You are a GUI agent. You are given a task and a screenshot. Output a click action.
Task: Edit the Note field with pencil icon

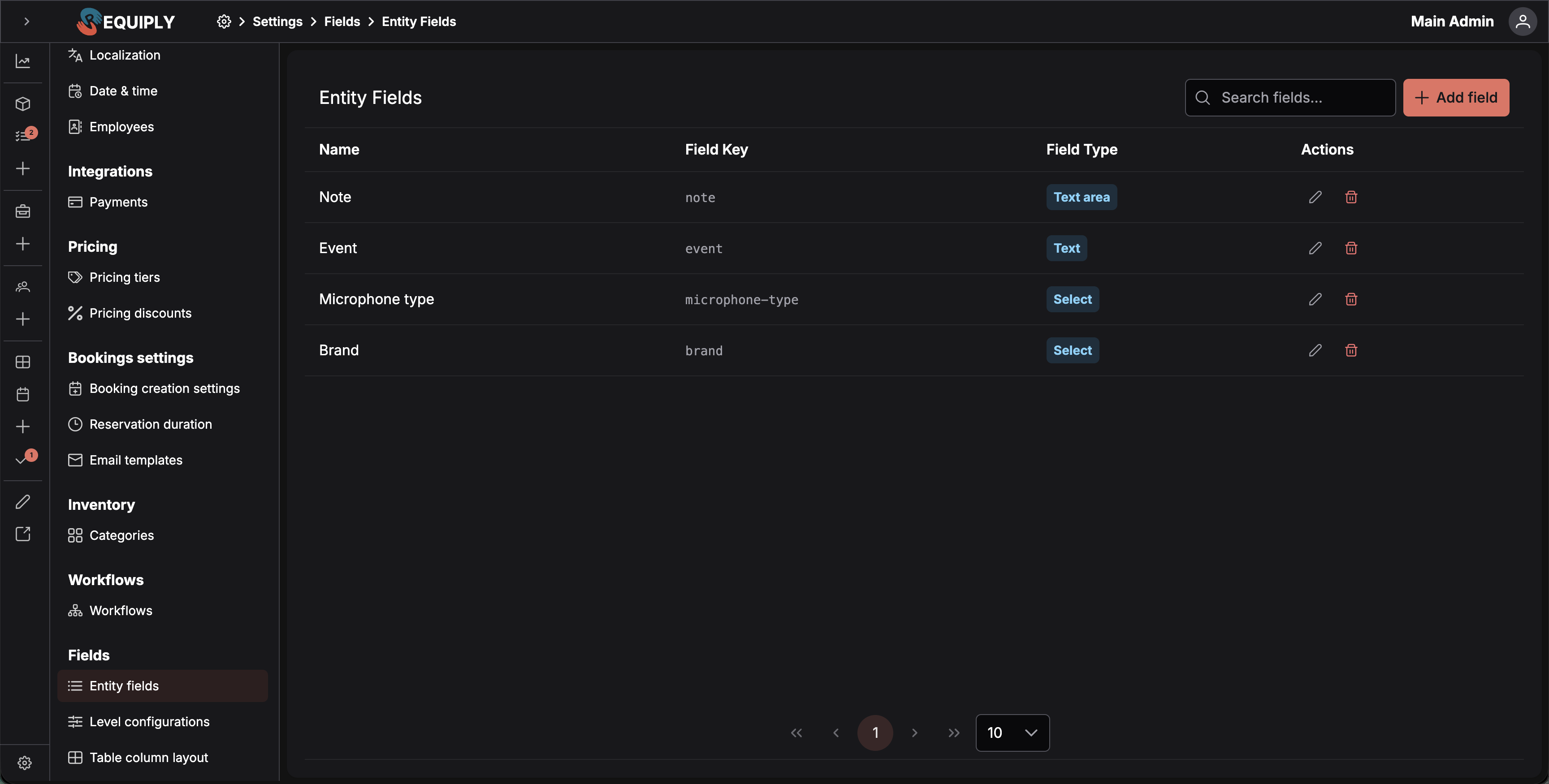point(1315,197)
